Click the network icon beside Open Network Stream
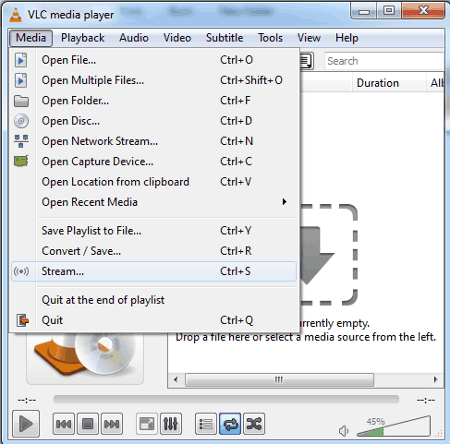Screen dimensions: 450x444 click(21, 141)
